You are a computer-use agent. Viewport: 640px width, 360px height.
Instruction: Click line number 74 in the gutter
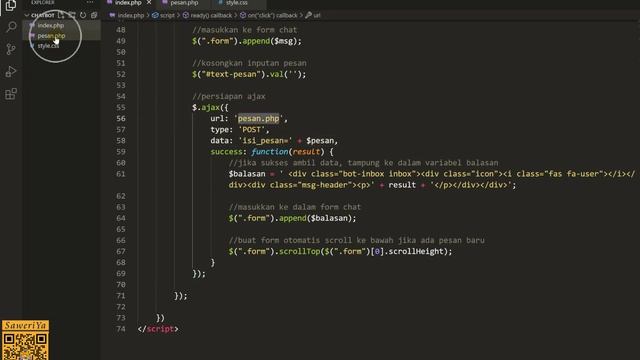[x=121, y=329]
